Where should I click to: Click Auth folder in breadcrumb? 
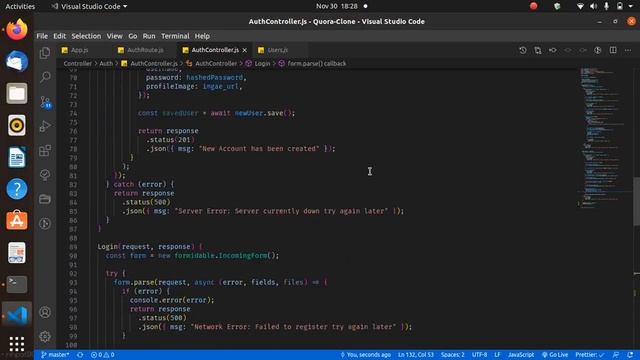coord(106,64)
